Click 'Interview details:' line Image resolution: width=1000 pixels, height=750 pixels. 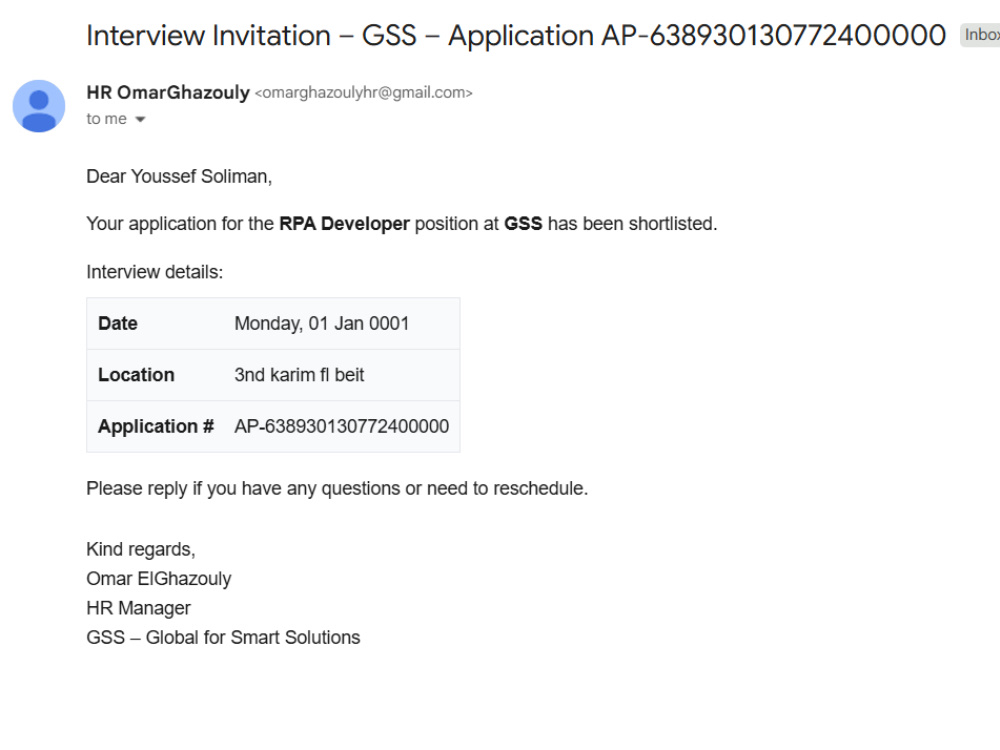(x=155, y=272)
